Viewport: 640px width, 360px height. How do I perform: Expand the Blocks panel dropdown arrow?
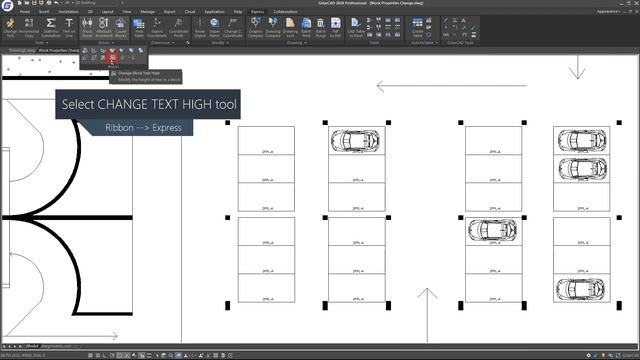(113, 43)
